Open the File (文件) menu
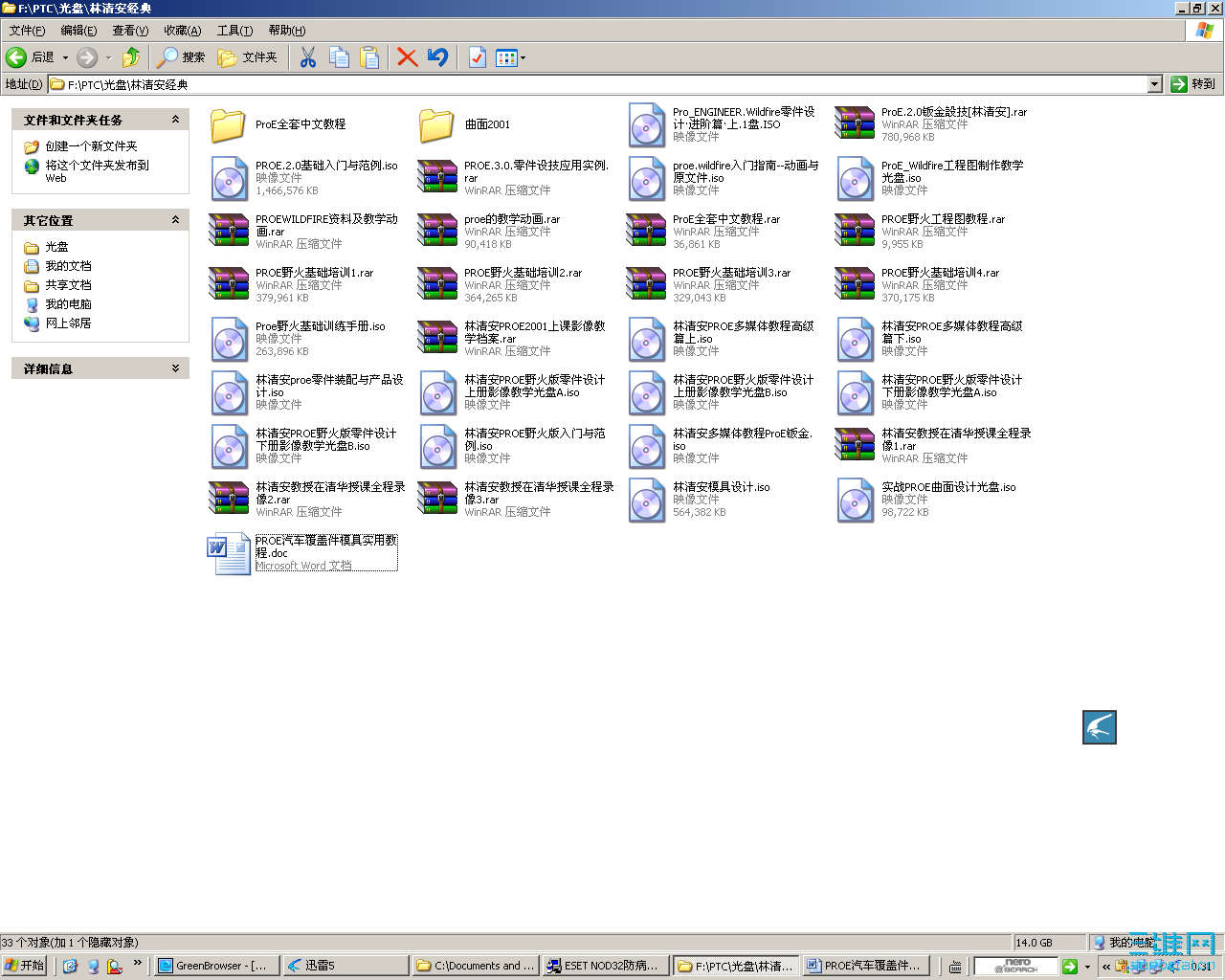This screenshot has height=980, width=1225. tap(27, 31)
